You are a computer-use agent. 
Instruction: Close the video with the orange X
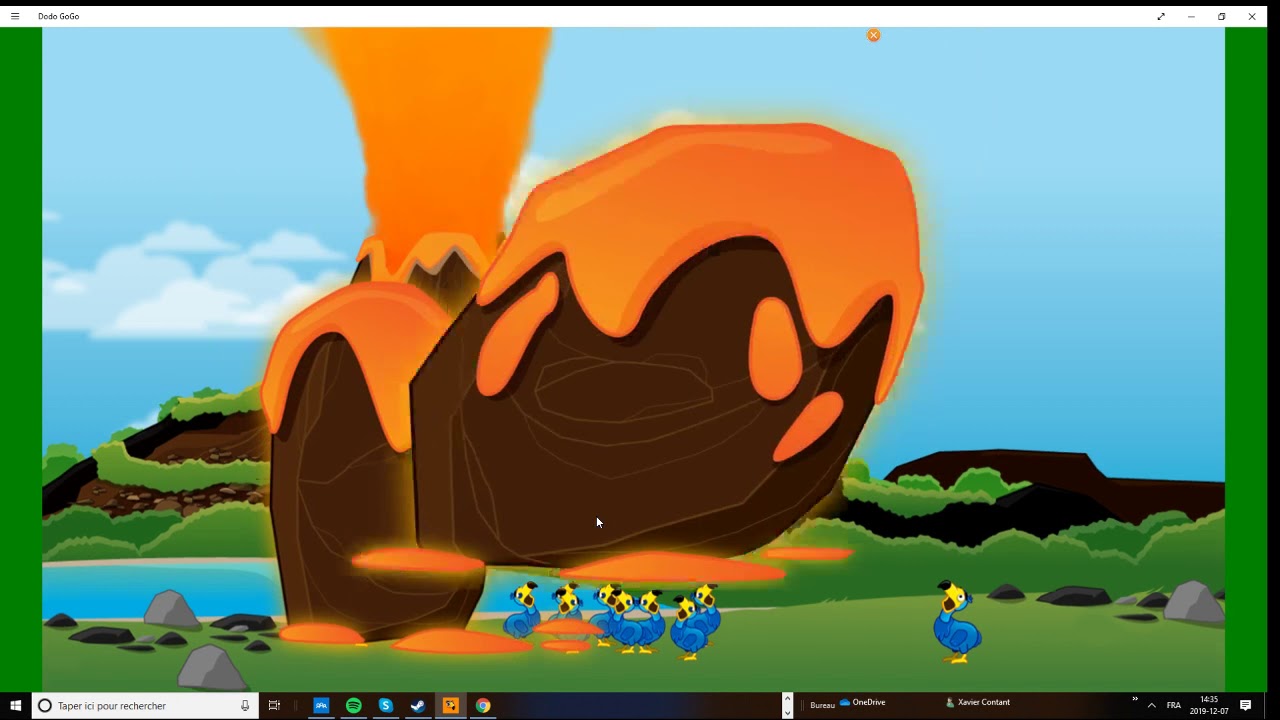(x=873, y=35)
